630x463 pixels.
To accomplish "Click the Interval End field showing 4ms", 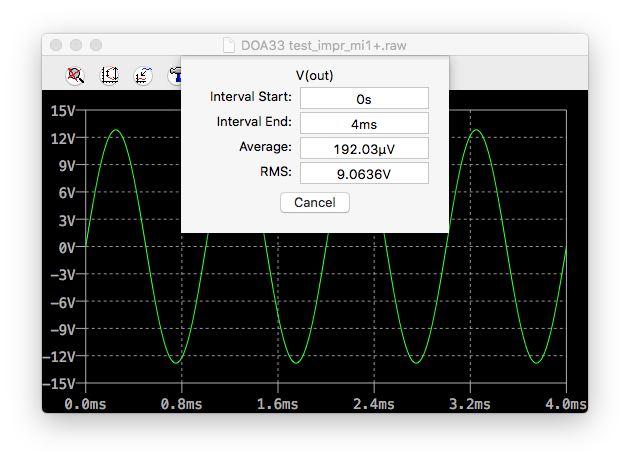I will (x=364, y=123).
